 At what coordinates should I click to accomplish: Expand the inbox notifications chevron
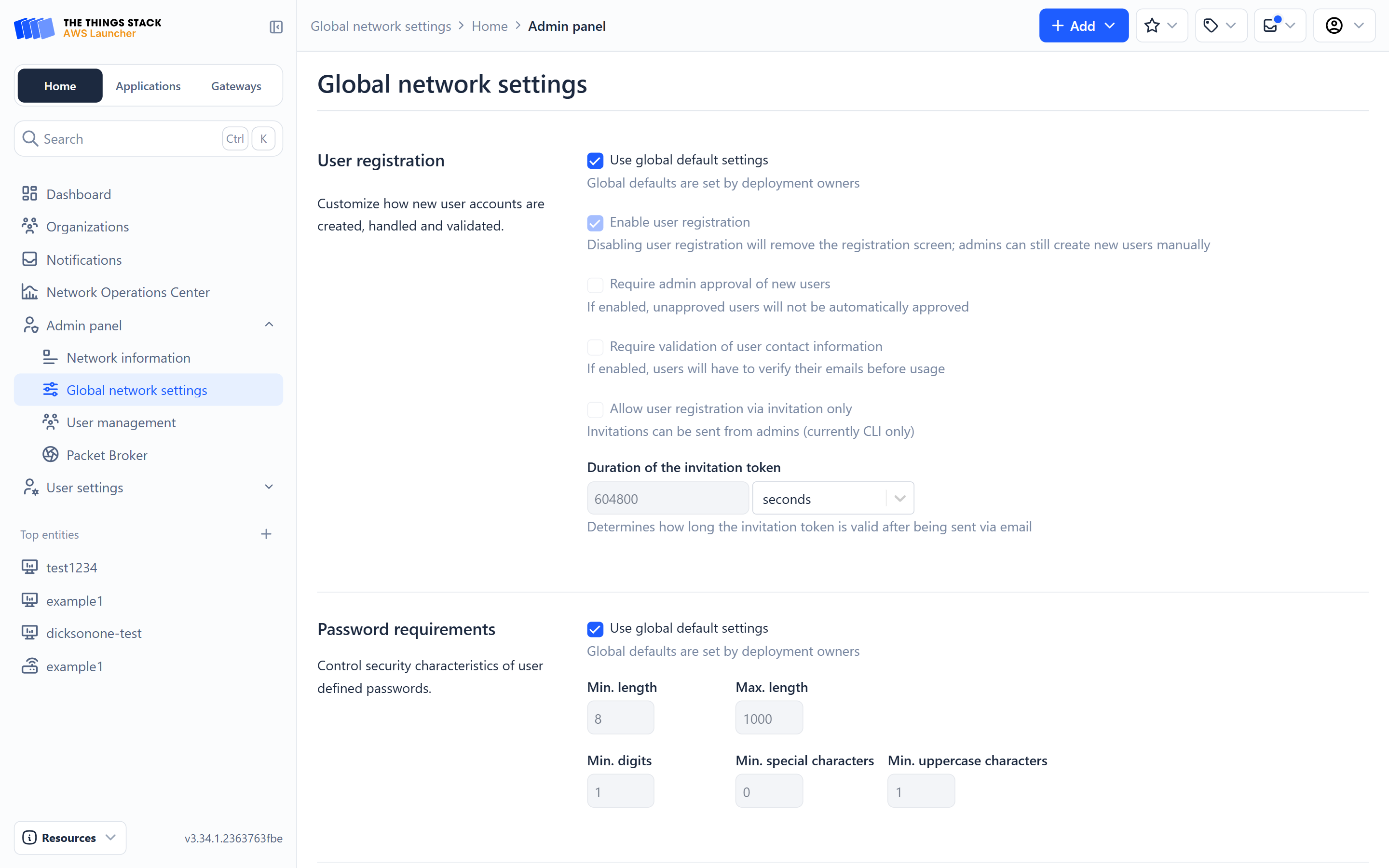pos(1291,26)
